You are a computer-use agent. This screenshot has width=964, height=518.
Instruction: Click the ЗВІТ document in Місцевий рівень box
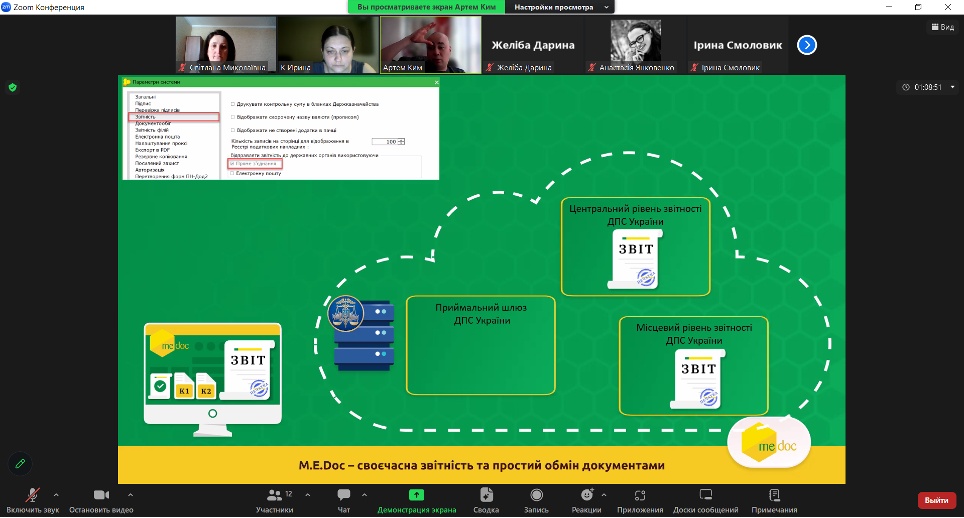pos(698,379)
